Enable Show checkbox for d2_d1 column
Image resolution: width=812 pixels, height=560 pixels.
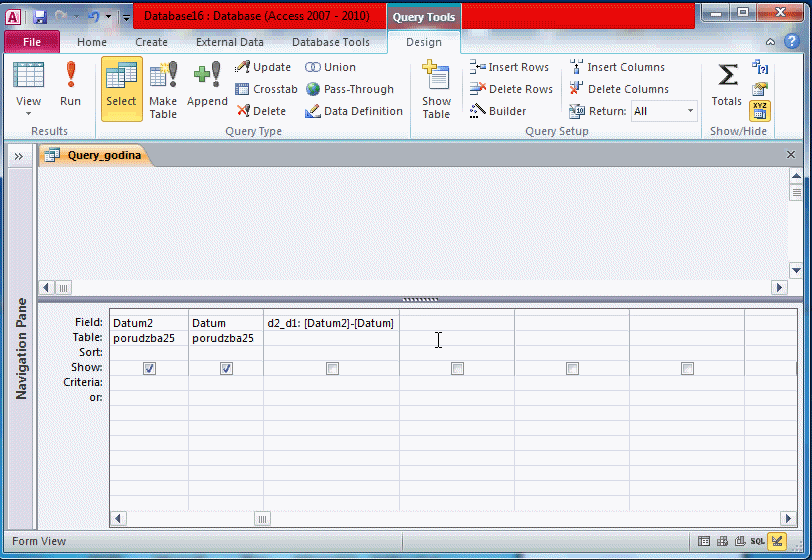click(332, 368)
